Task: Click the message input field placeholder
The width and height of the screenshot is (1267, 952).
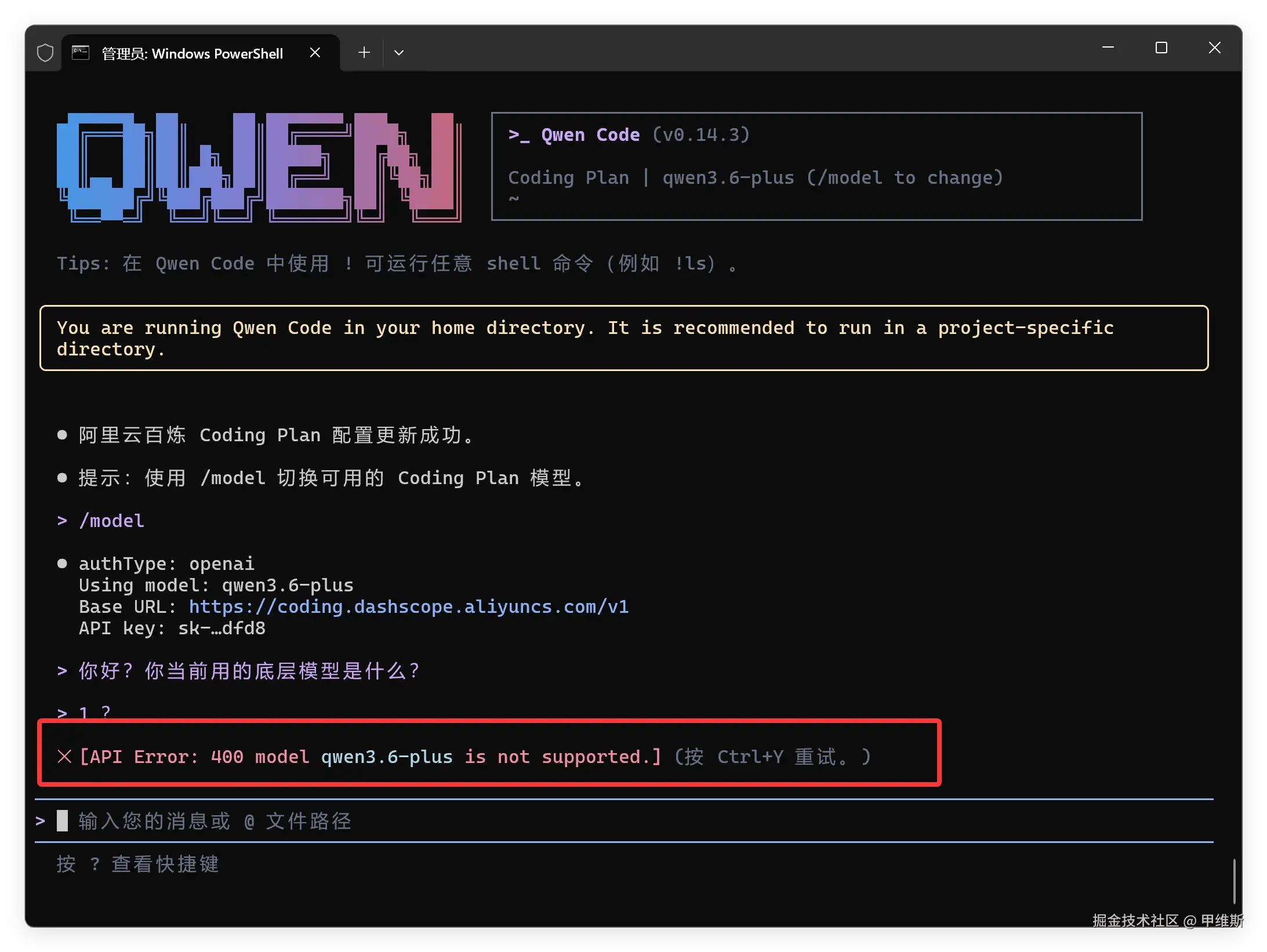Action: 215,821
